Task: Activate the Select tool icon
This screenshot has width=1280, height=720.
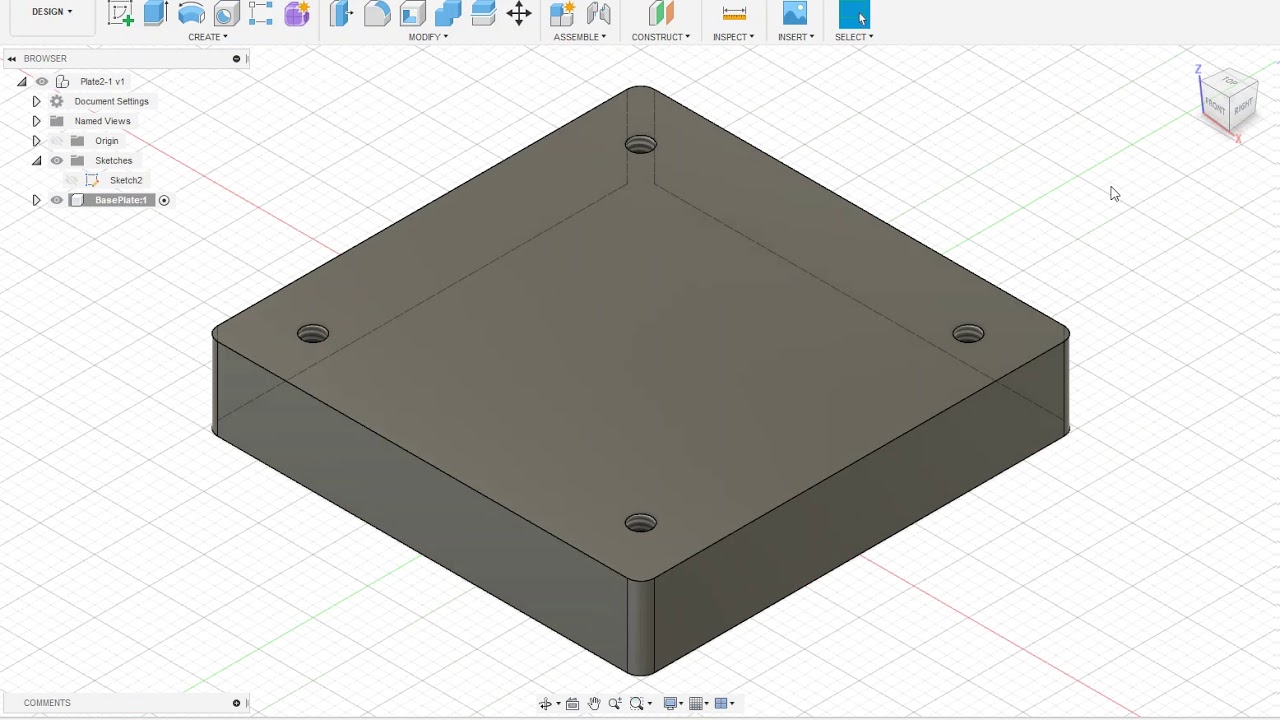Action: (x=854, y=13)
